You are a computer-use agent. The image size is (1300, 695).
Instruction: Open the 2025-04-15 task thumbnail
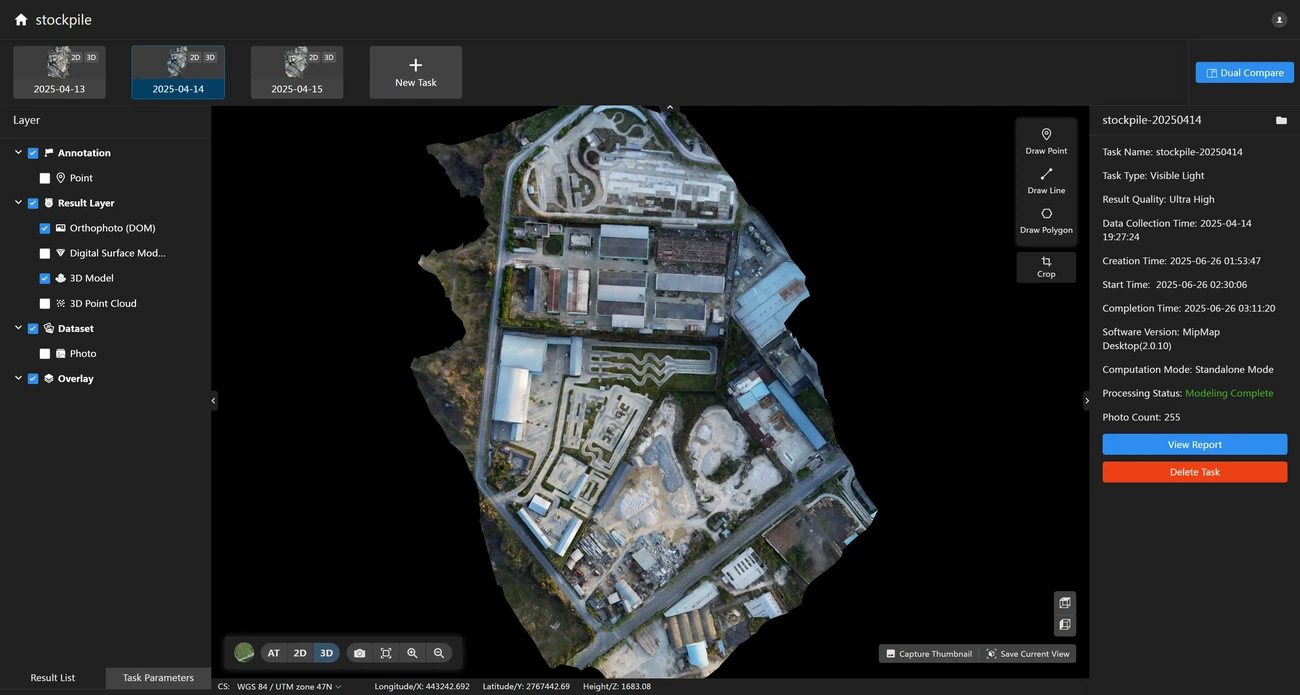tap(297, 72)
